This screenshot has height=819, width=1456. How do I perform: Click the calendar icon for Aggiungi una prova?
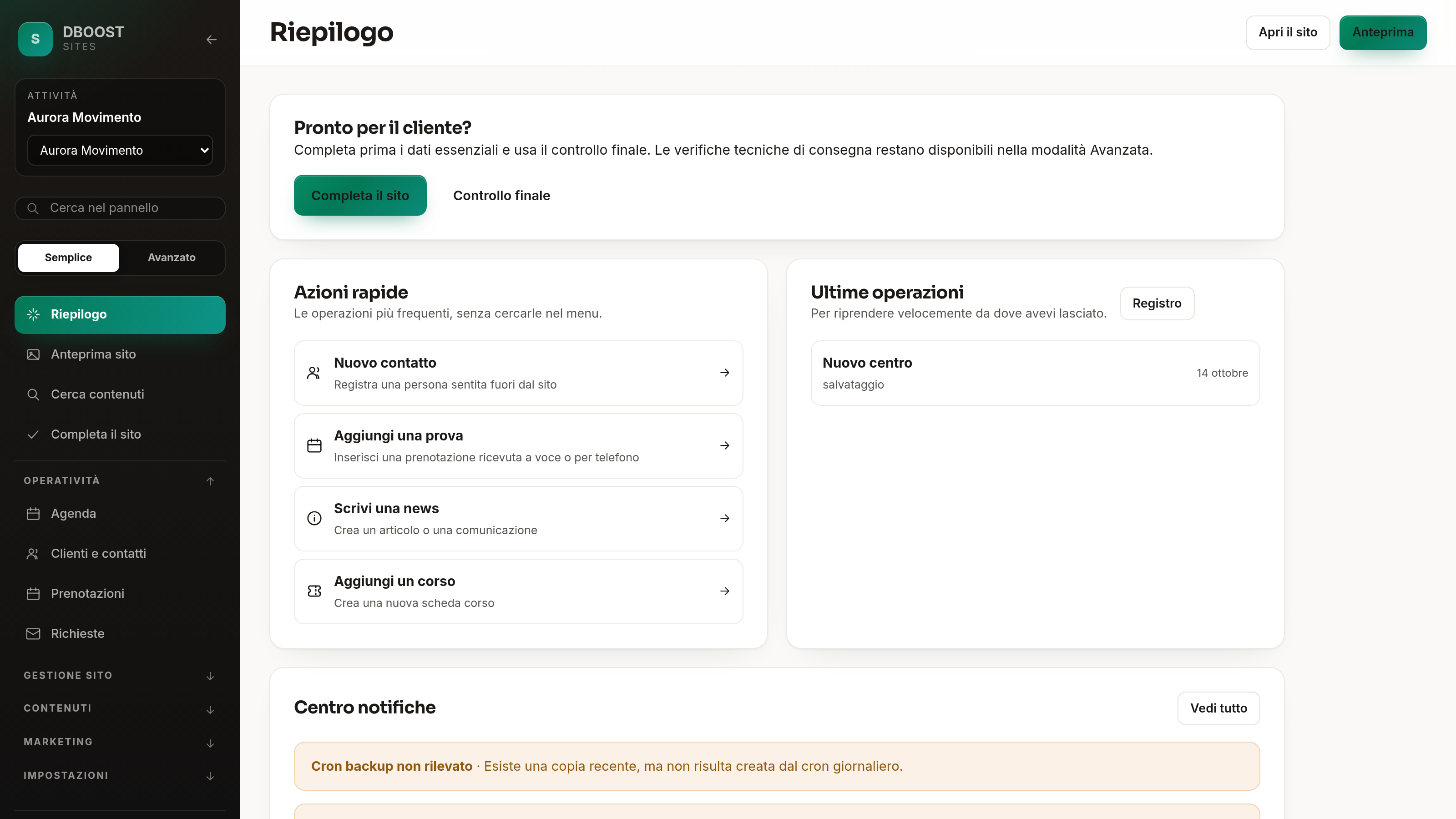point(314,446)
